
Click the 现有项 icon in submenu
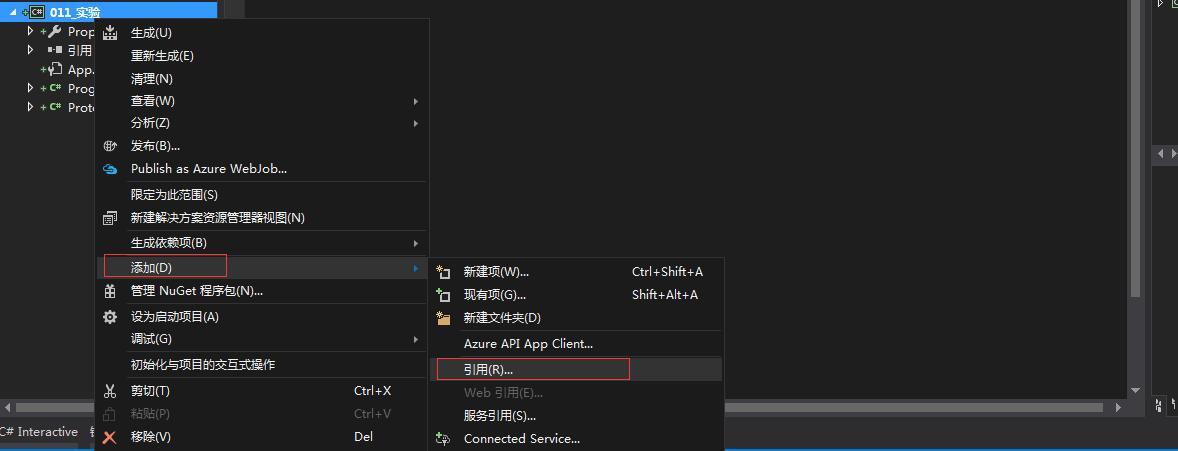coord(443,295)
